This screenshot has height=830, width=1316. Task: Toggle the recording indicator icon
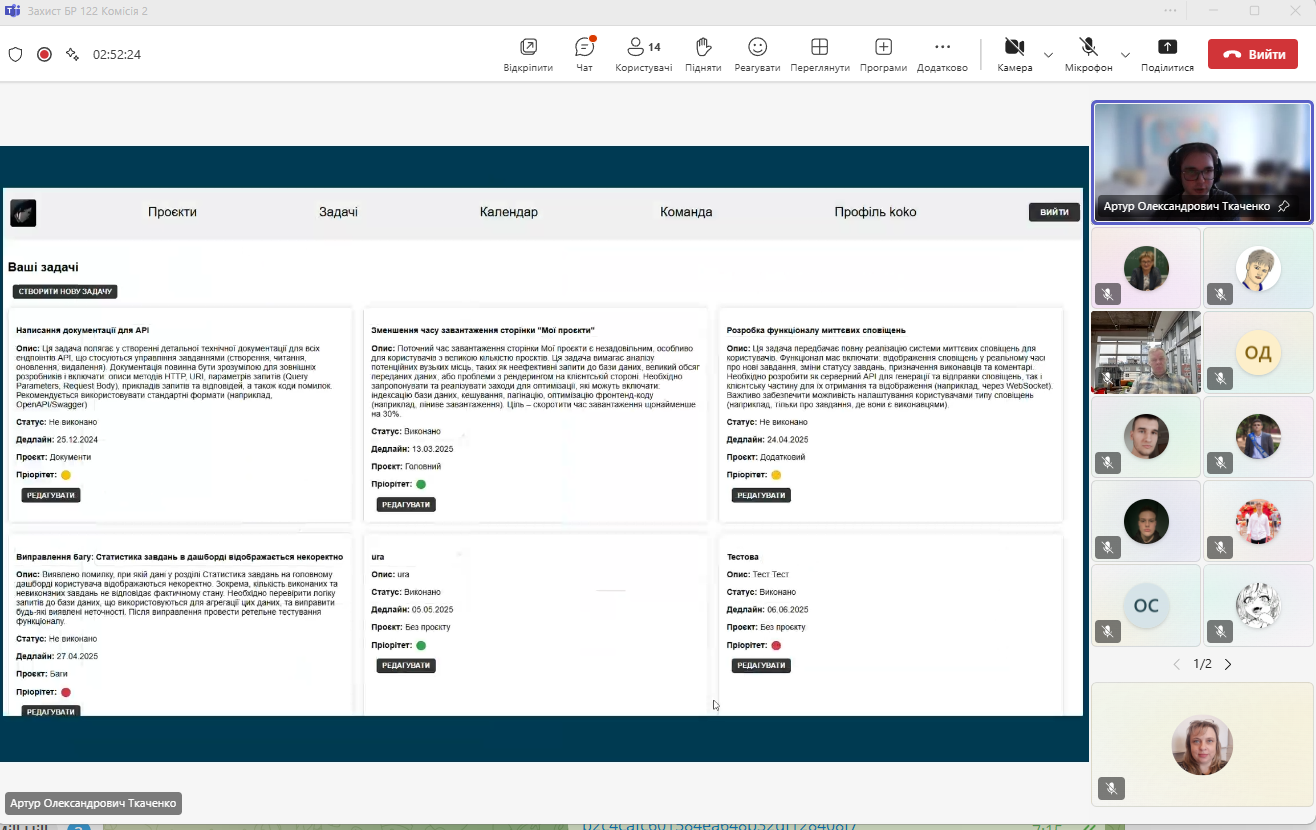(44, 54)
